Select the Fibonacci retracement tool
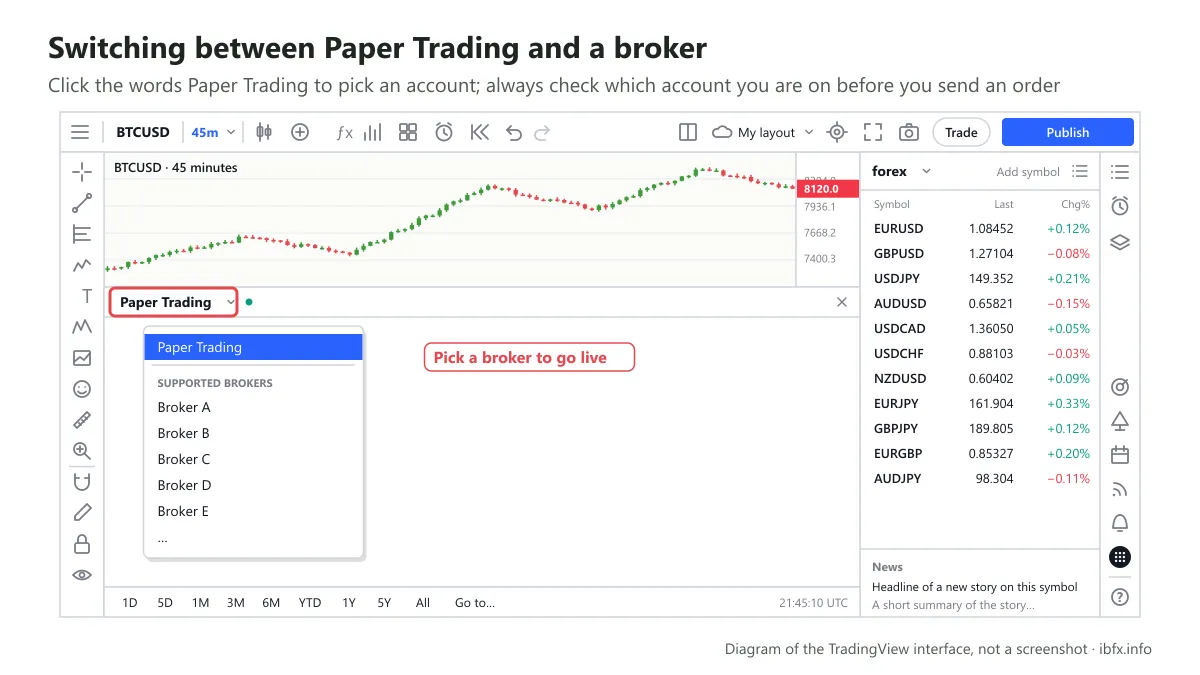Screen dimensions: 1200x675 click(x=82, y=234)
